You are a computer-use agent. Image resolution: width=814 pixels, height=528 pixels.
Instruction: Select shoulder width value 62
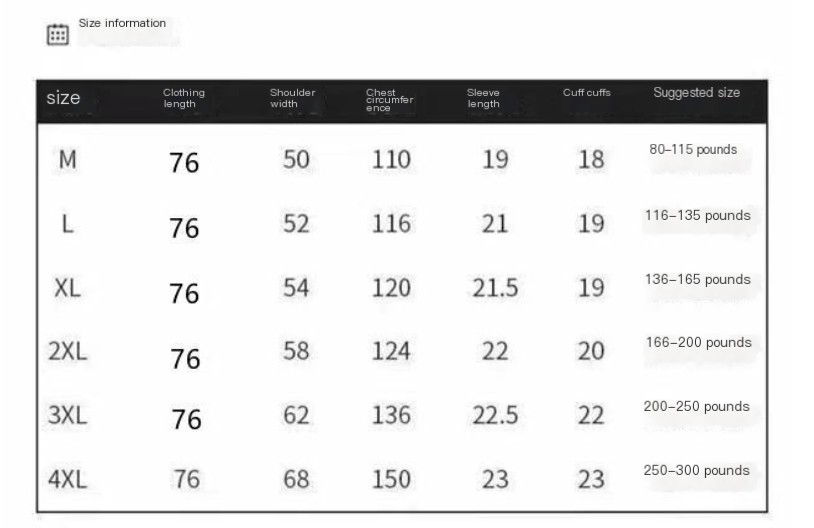pos(296,415)
